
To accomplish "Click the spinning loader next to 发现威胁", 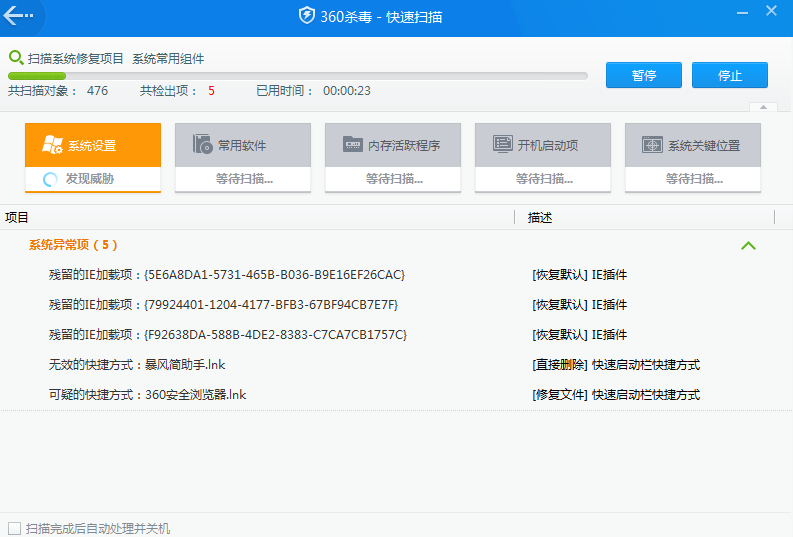I will pyautogui.click(x=50, y=179).
